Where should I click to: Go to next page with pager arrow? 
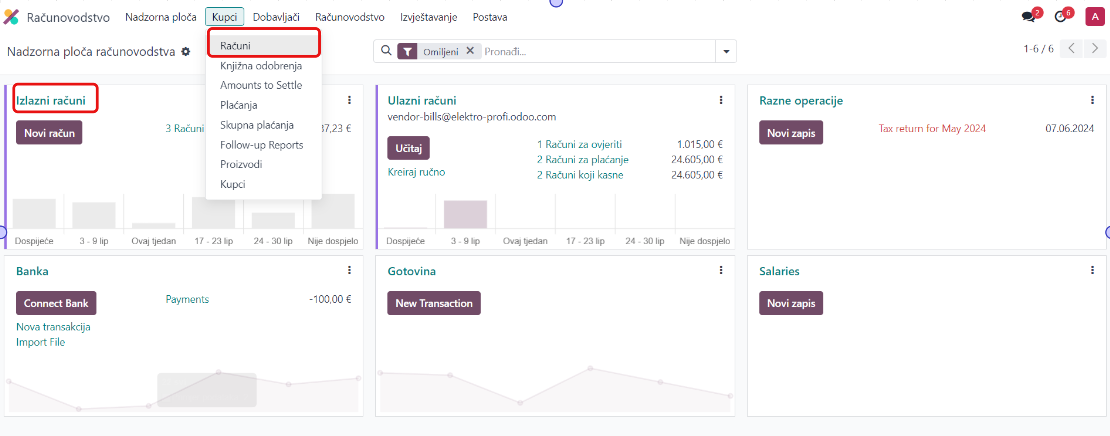pos(1094,49)
